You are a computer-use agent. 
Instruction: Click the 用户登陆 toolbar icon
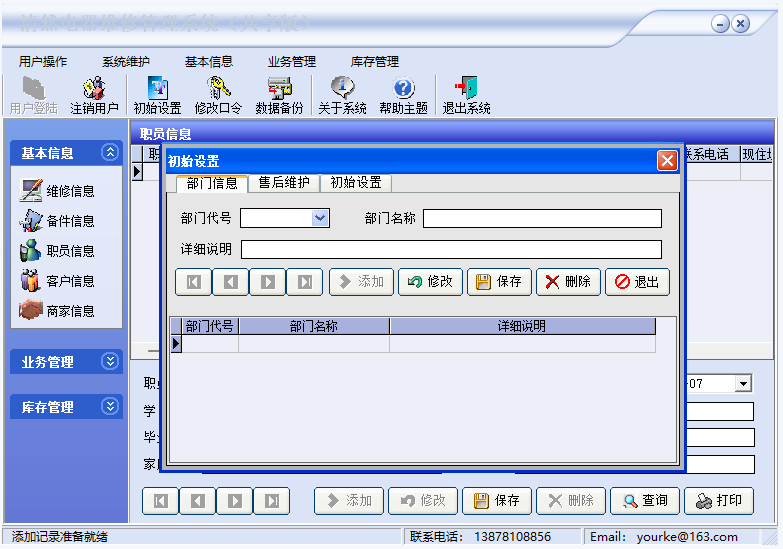click(x=33, y=95)
